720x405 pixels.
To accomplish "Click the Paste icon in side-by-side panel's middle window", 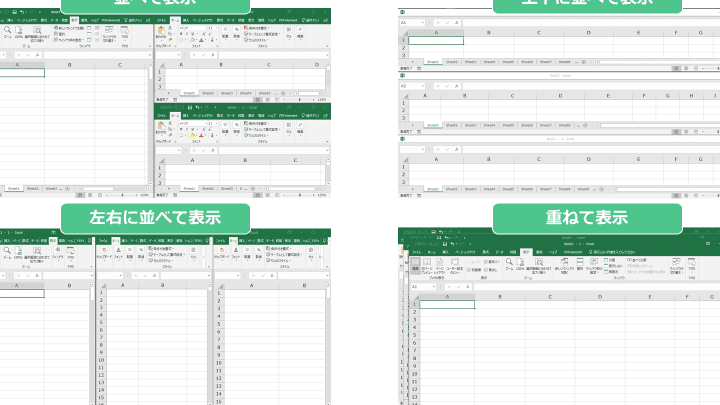I will (x=104, y=251).
